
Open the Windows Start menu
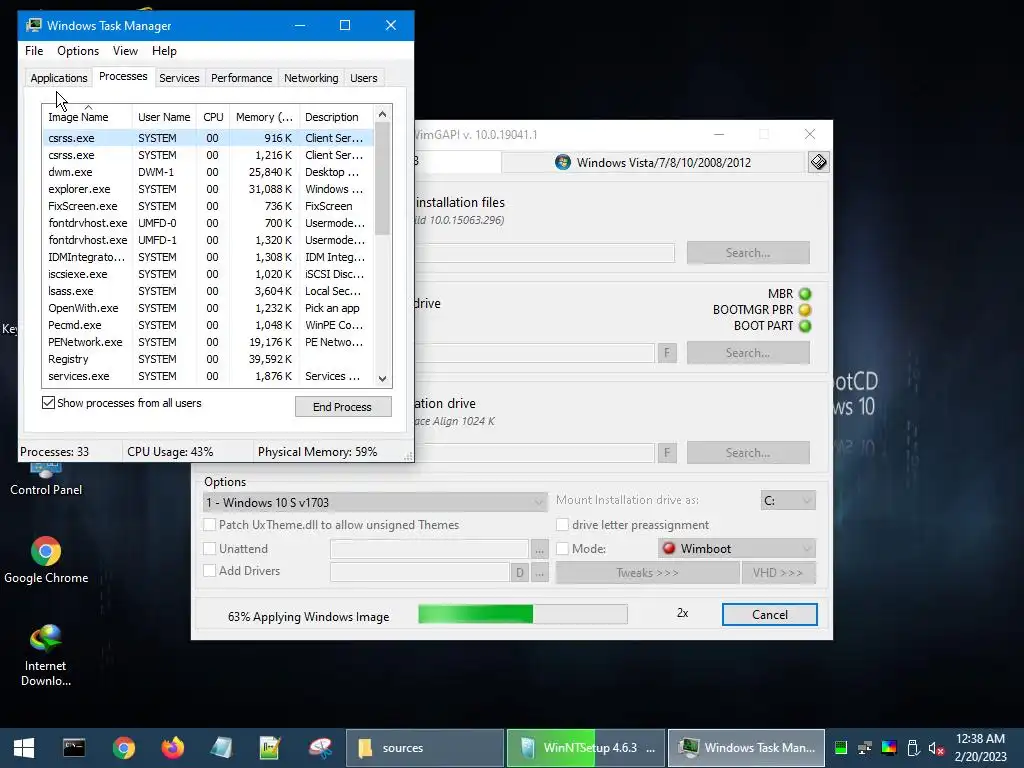24,748
